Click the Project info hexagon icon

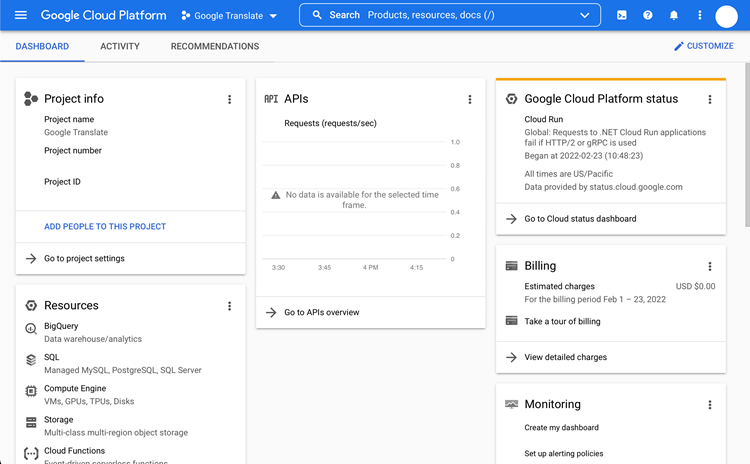point(31,99)
